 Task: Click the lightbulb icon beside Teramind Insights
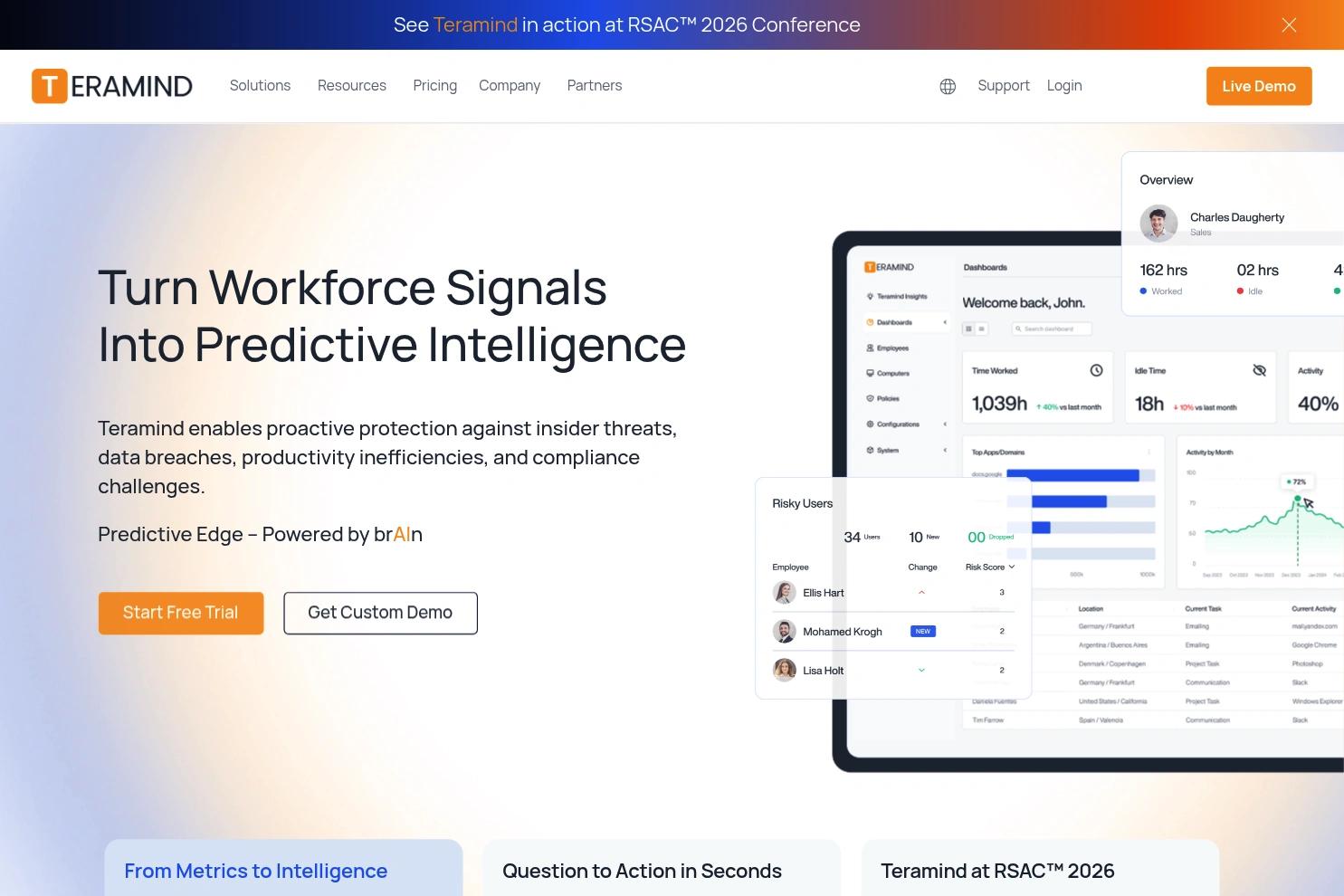coord(870,296)
